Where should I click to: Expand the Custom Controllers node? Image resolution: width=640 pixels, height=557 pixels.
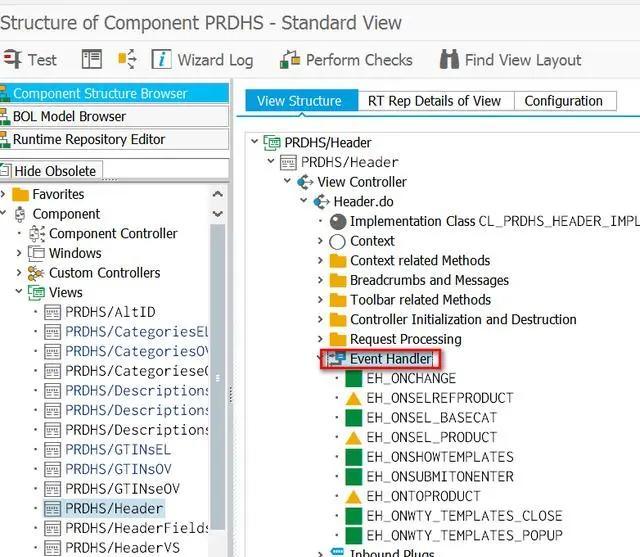(x=19, y=273)
